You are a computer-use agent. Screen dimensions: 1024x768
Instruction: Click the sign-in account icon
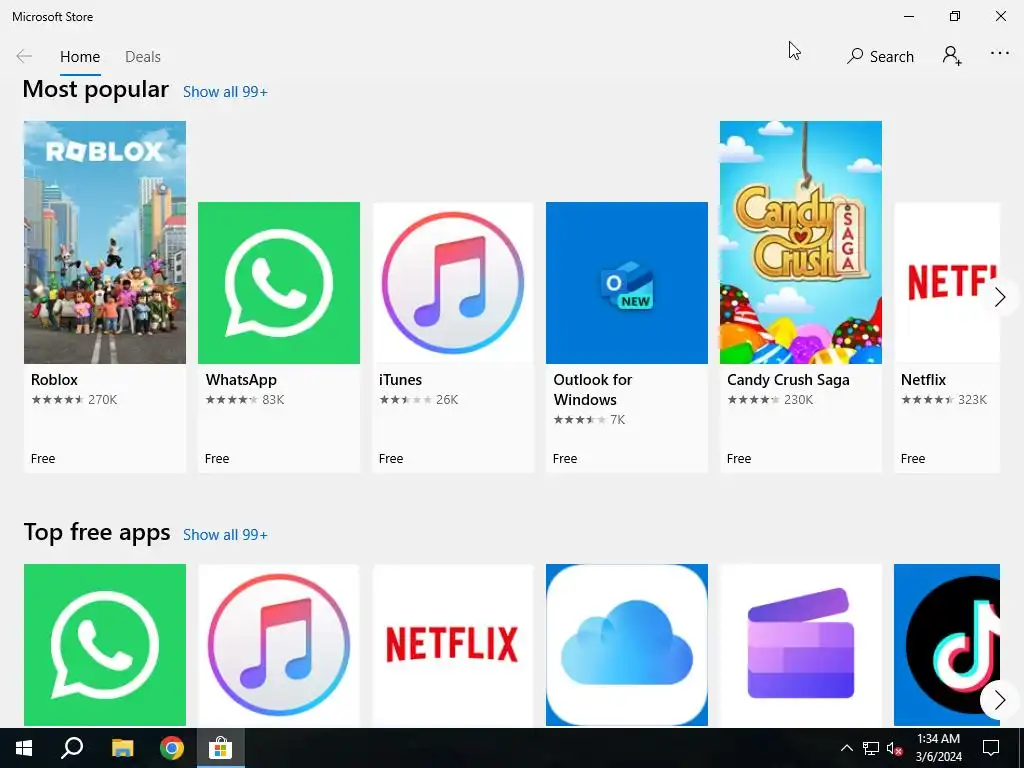(x=952, y=56)
